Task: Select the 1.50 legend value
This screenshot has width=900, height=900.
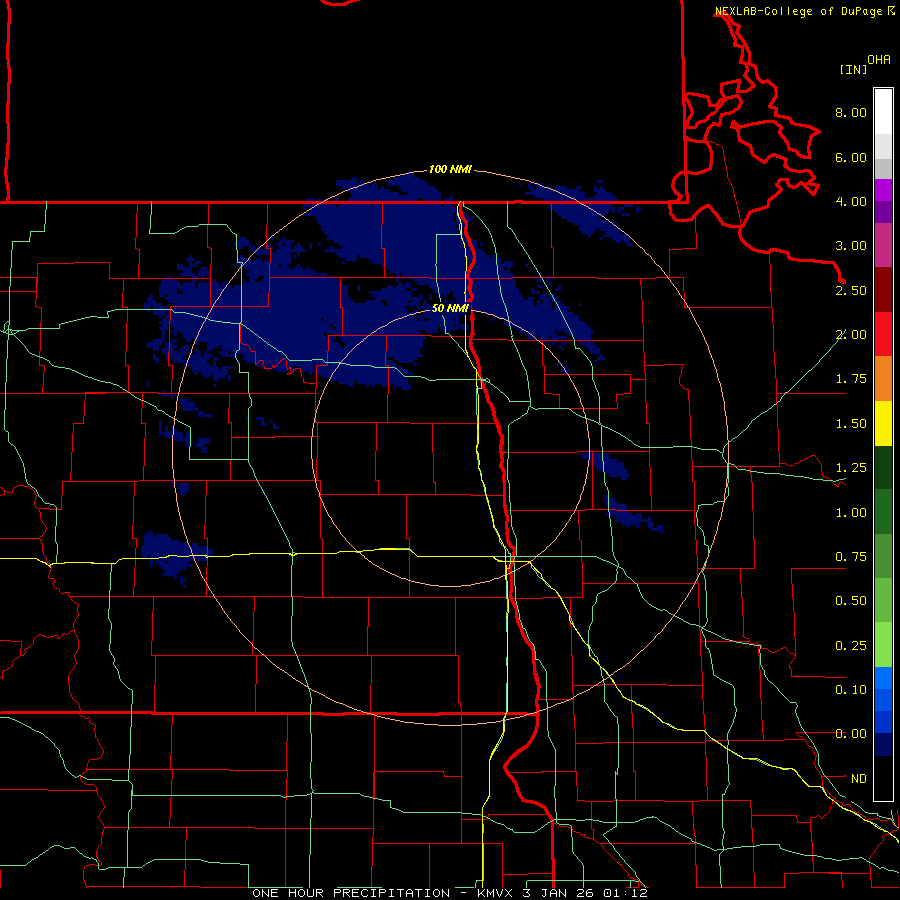Action: point(851,424)
